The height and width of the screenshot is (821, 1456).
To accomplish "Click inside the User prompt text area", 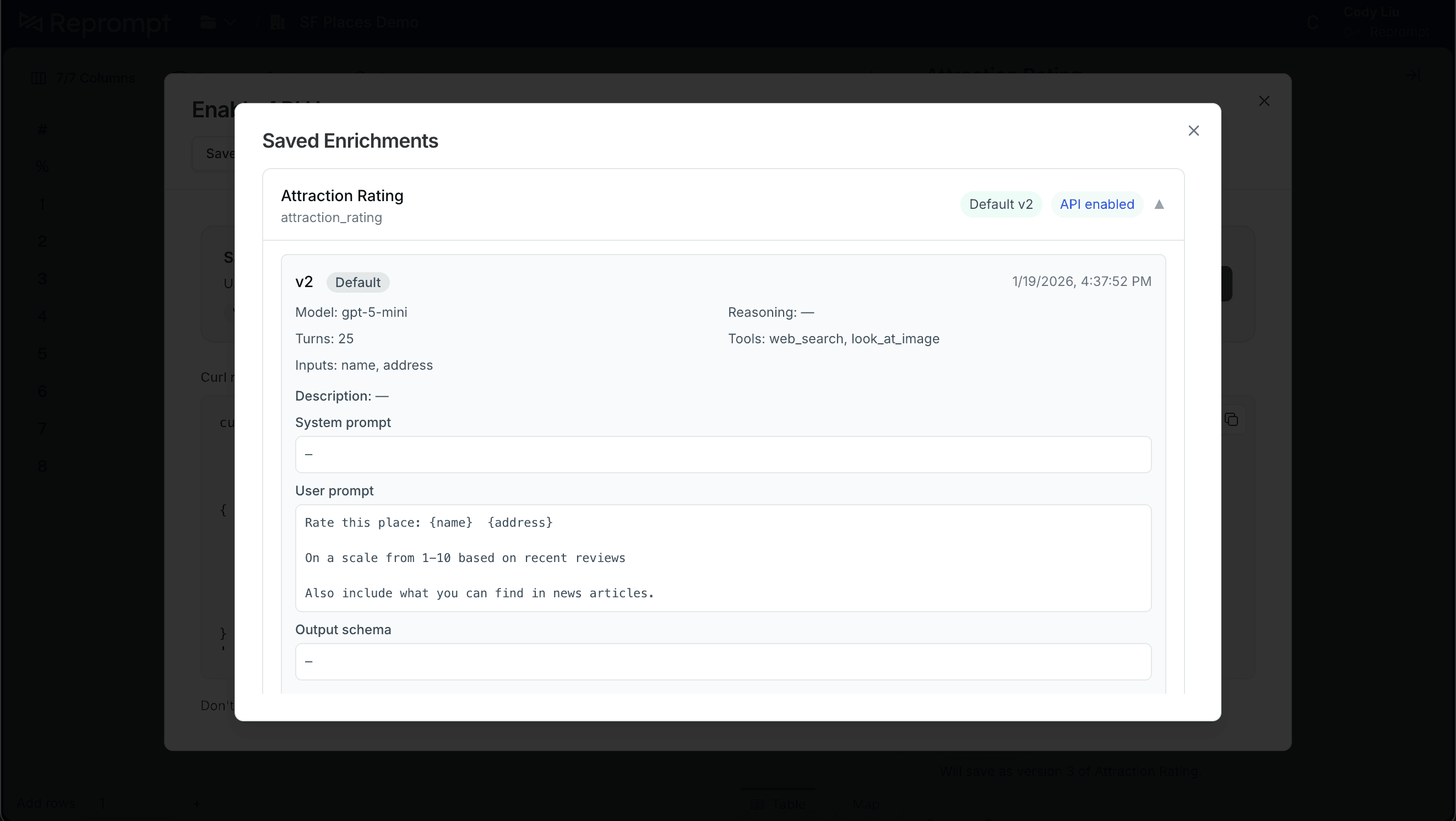I will point(724,558).
